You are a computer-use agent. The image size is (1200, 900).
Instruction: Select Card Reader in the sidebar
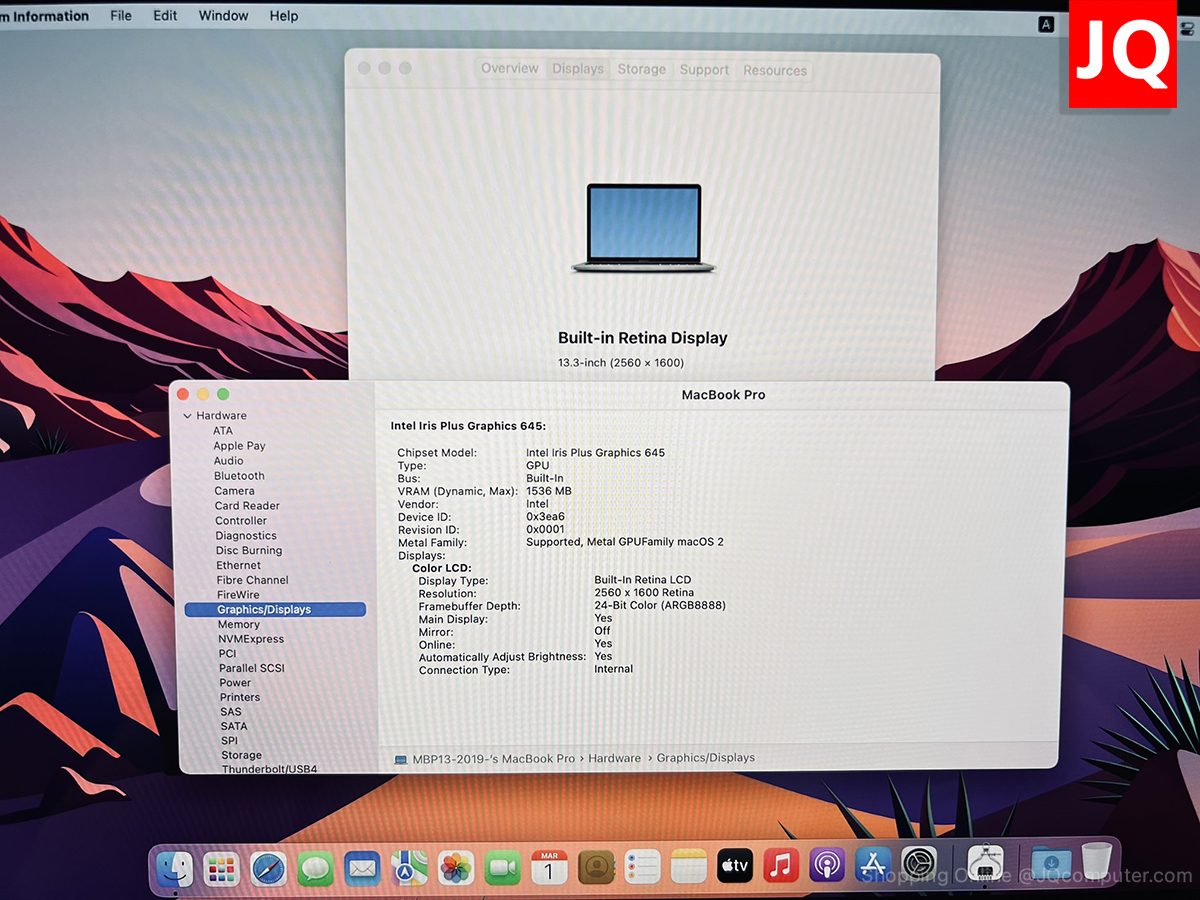[x=247, y=506]
